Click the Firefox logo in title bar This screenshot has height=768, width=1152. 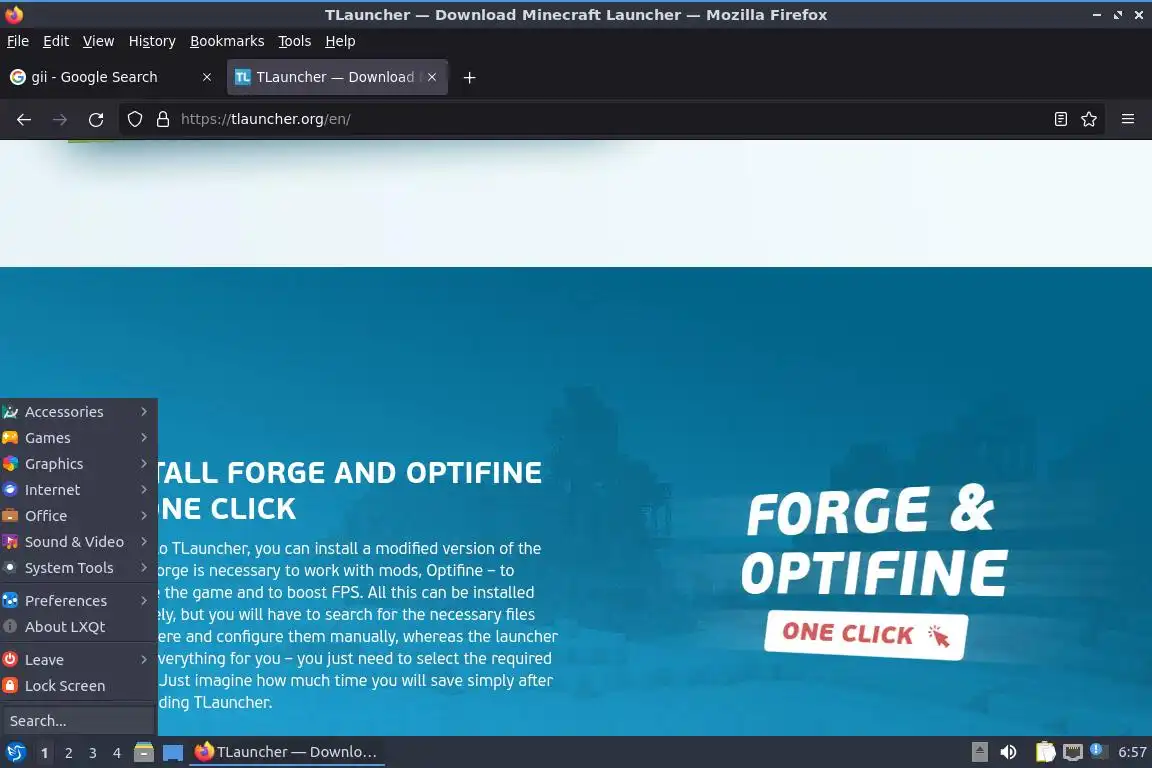pos(14,14)
